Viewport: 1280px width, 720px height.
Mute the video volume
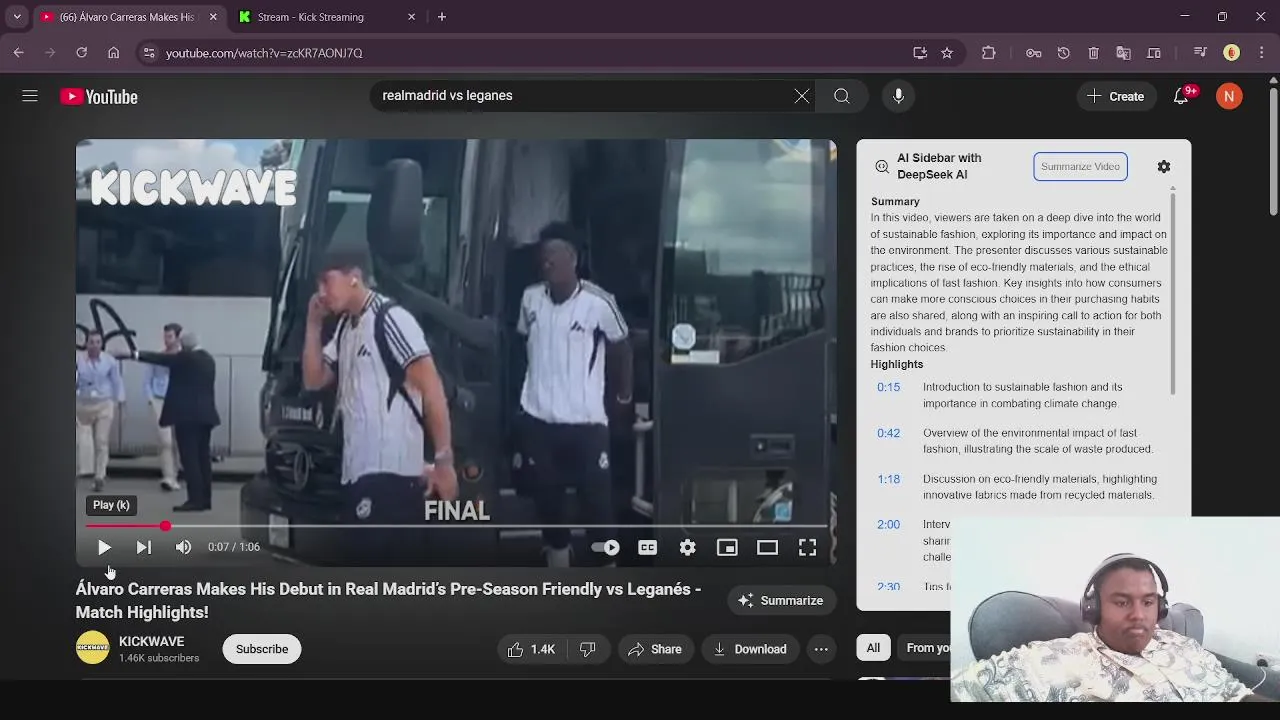pos(183,547)
